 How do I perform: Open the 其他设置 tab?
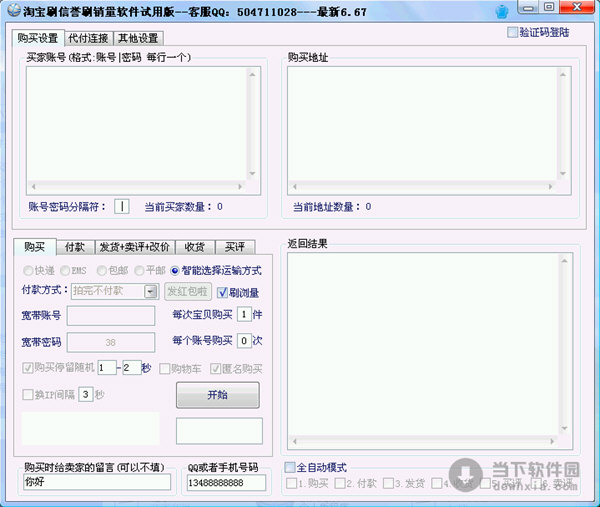tap(137, 38)
